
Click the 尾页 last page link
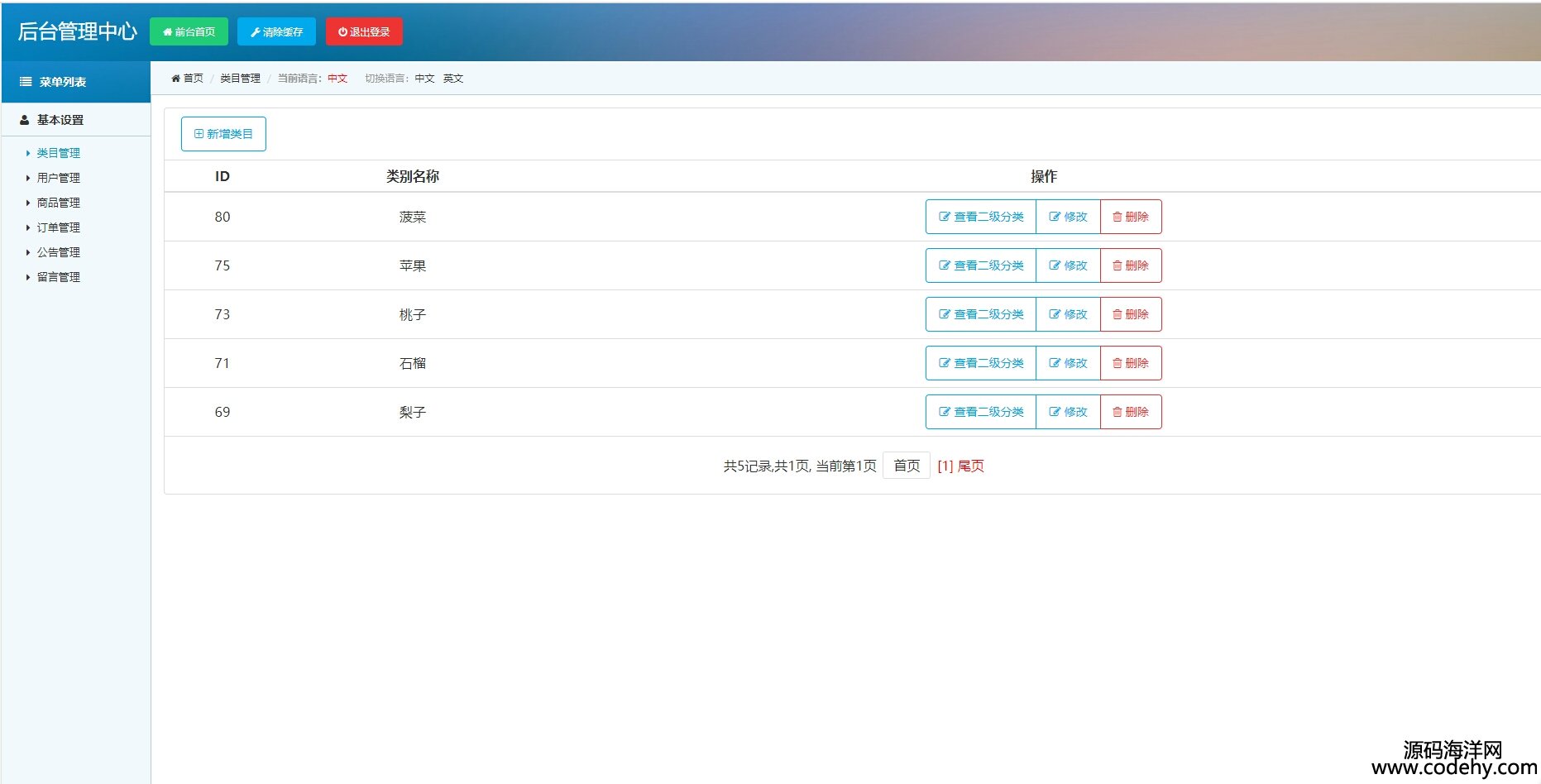click(x=971, y=466)
